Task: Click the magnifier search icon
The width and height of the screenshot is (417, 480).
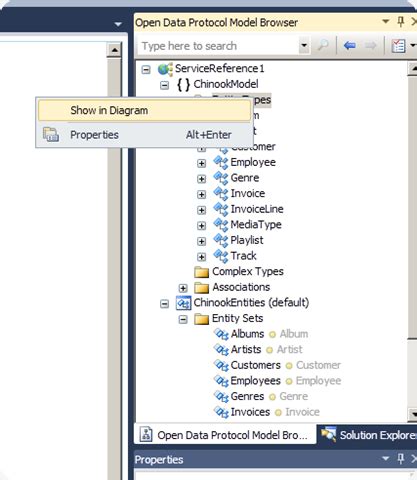Action: (x=323, y=46)
